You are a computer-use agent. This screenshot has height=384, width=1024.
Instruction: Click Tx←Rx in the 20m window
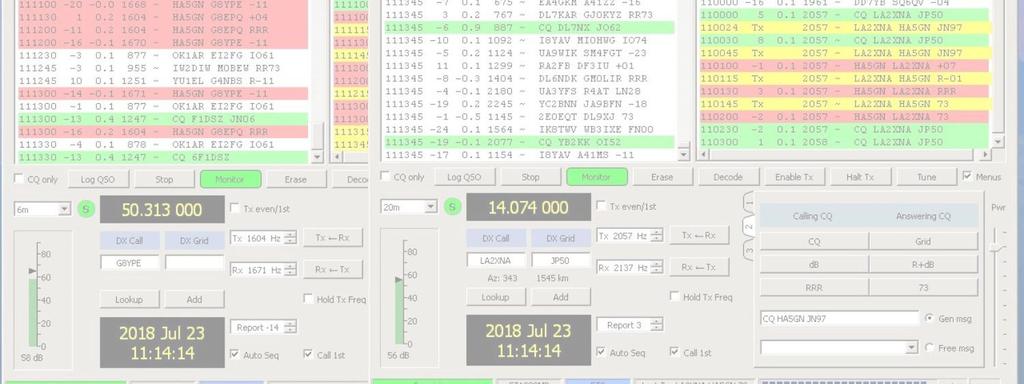[699, 236]
